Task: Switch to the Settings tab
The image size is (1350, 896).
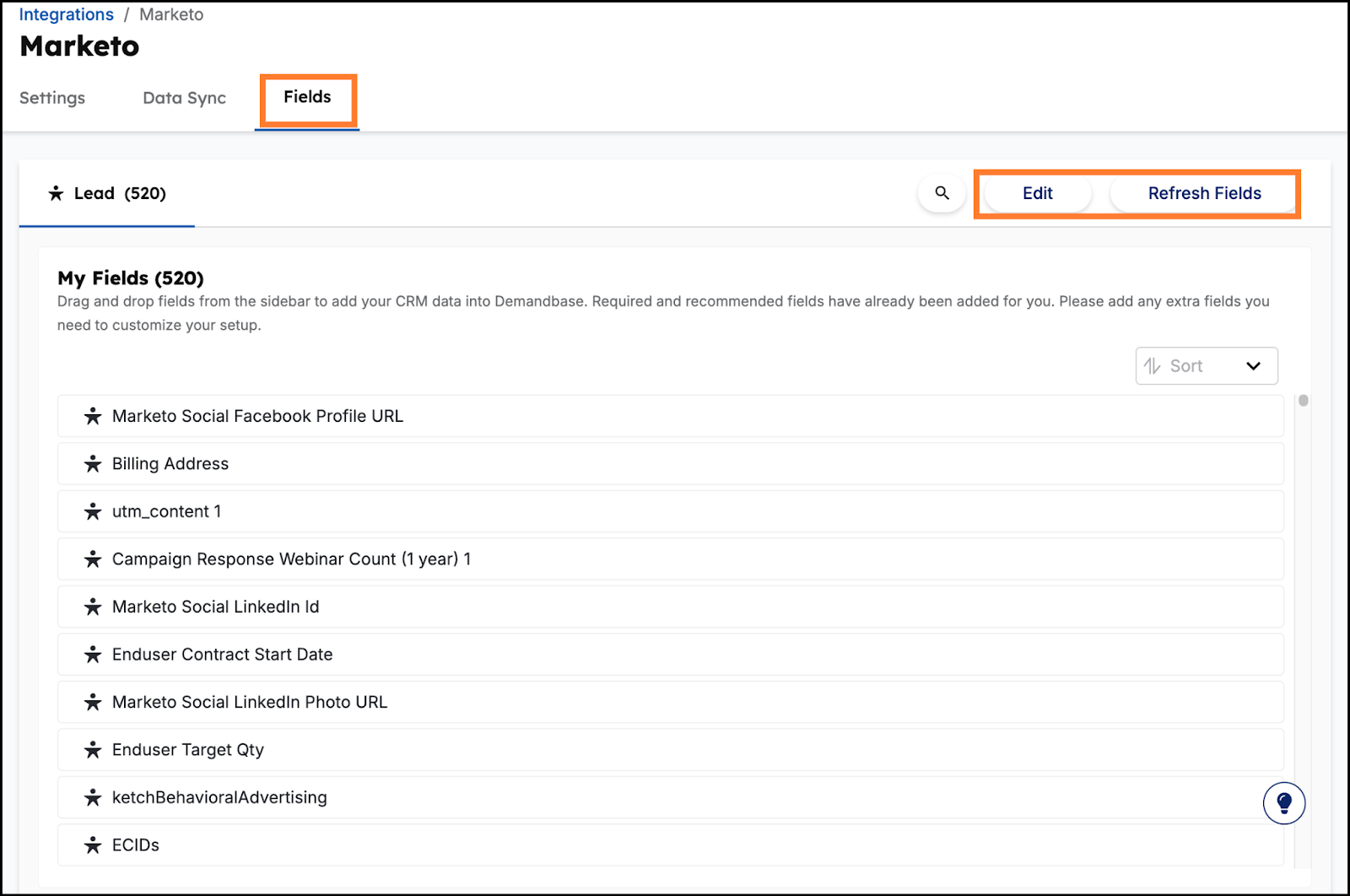Action: [x=52, y=98]
